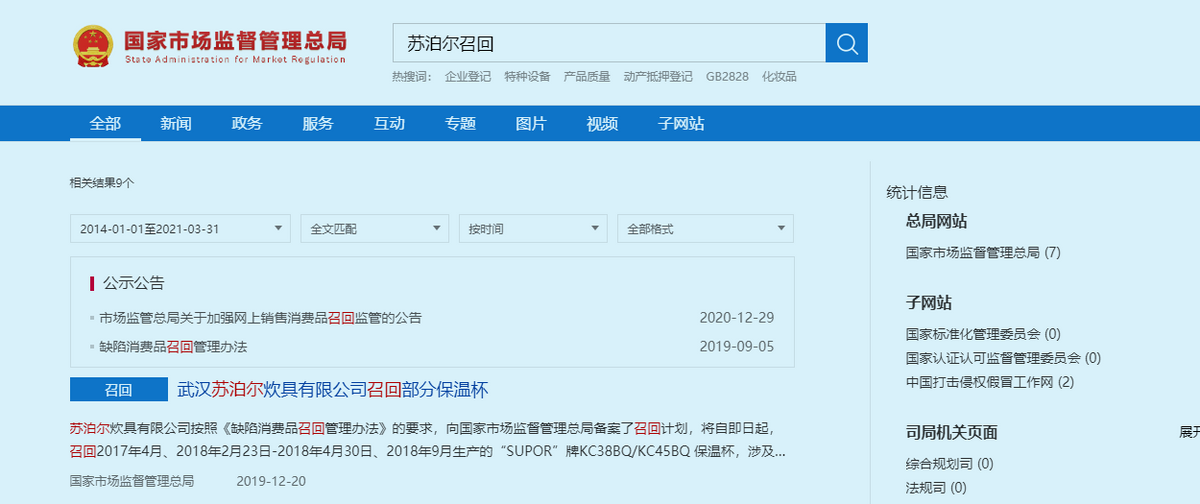Open the 图片 tab

pyautogui.click(x=531, y=124)
